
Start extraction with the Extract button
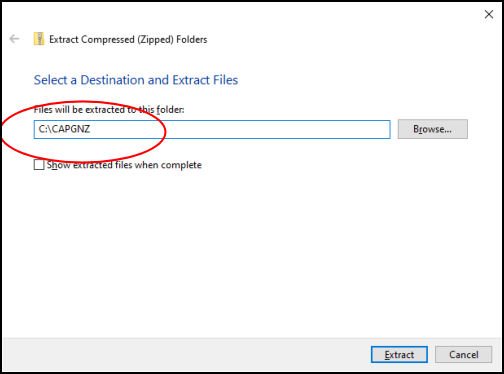399,355
